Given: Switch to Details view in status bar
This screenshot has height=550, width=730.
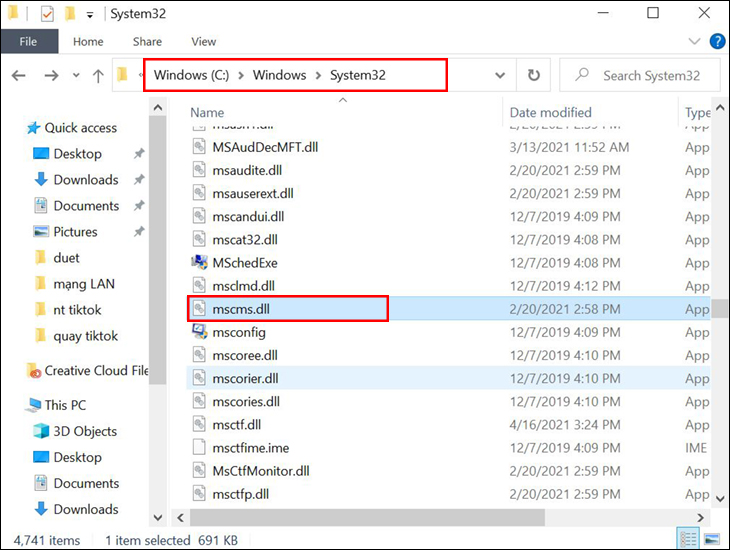Looking at the screenshot, I should (x=688, y=539).
